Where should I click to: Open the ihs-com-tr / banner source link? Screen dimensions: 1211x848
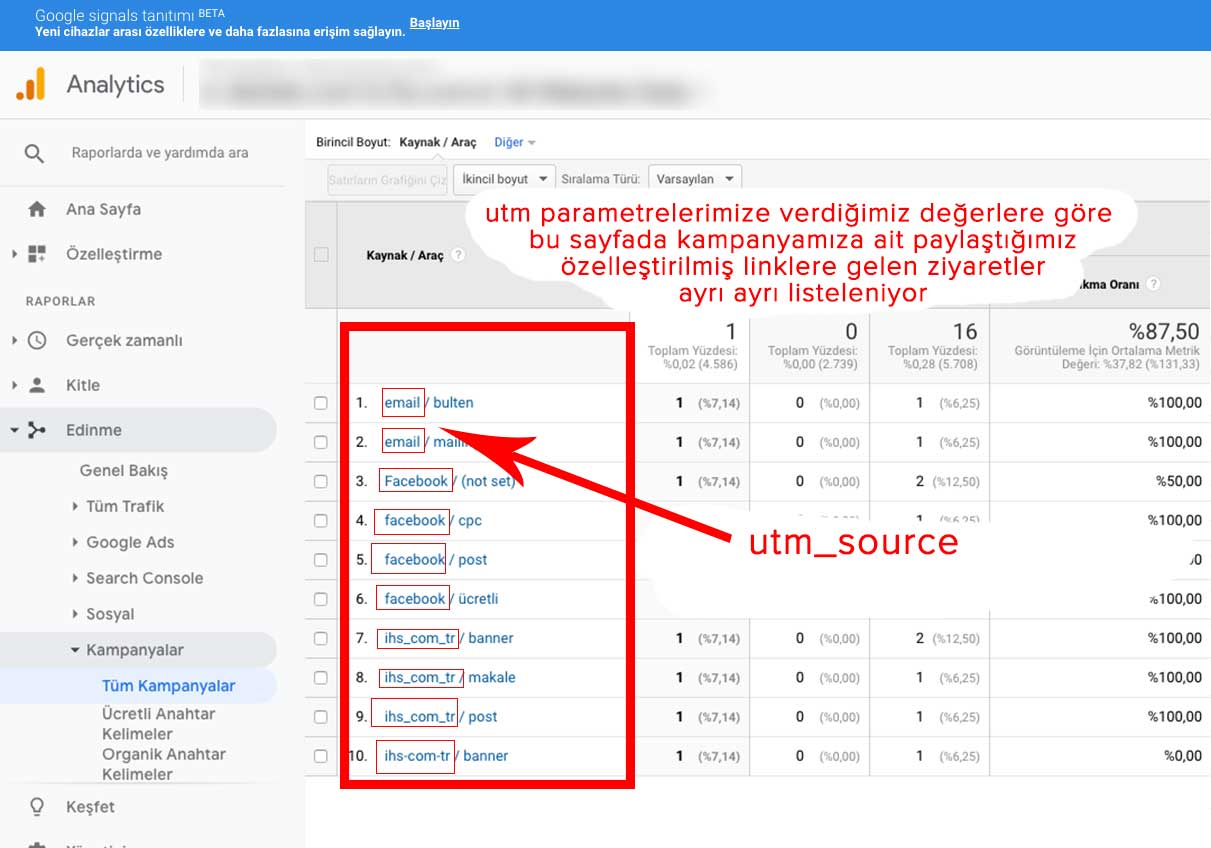click(x=445, y=756)
